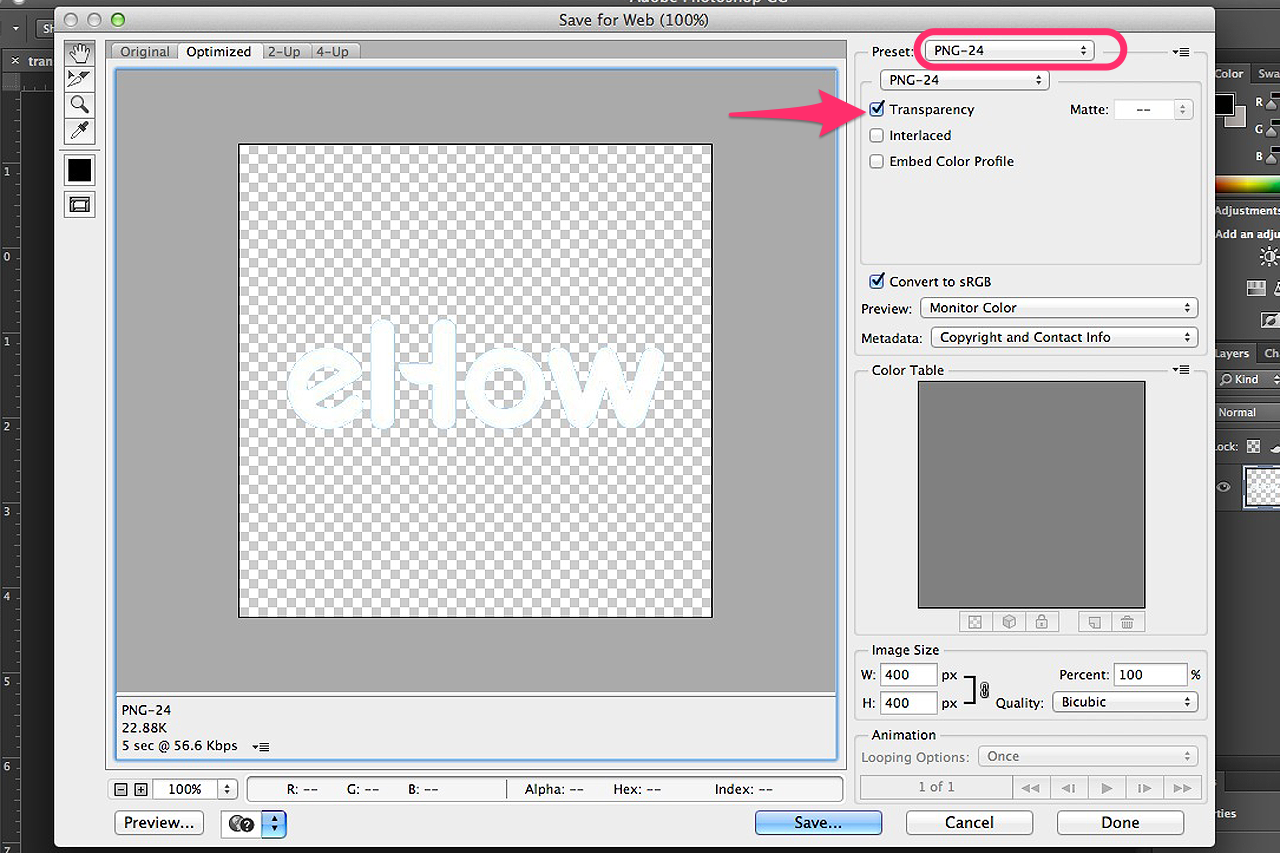Click the lock transparent pixels icon

(x=1253, y=447)
